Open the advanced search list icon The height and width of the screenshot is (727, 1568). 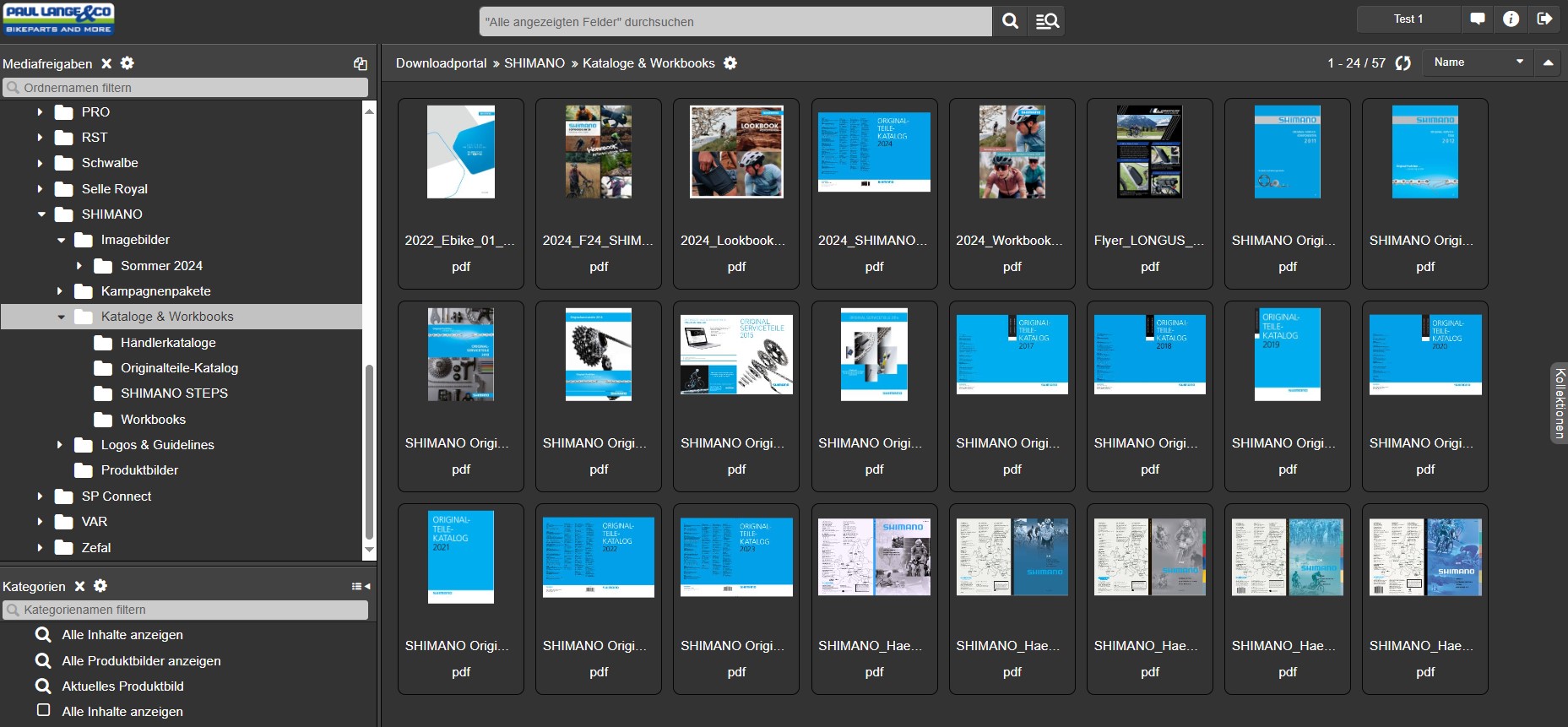(x=1047, y=21)
